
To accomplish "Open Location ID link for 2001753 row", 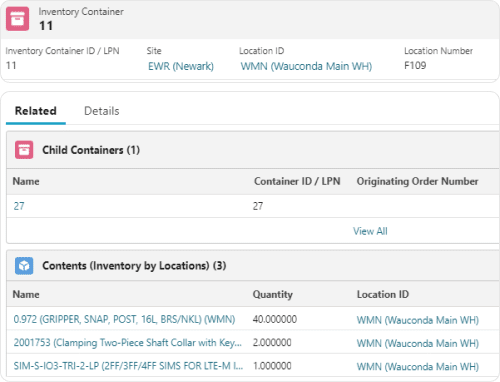I will coord(418,343).
